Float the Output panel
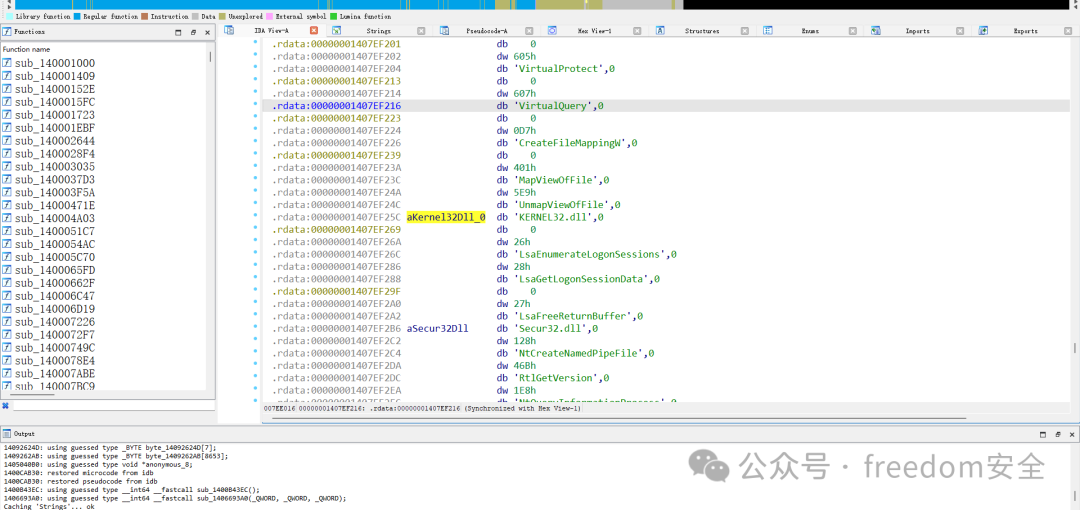 coord(1059,435)
